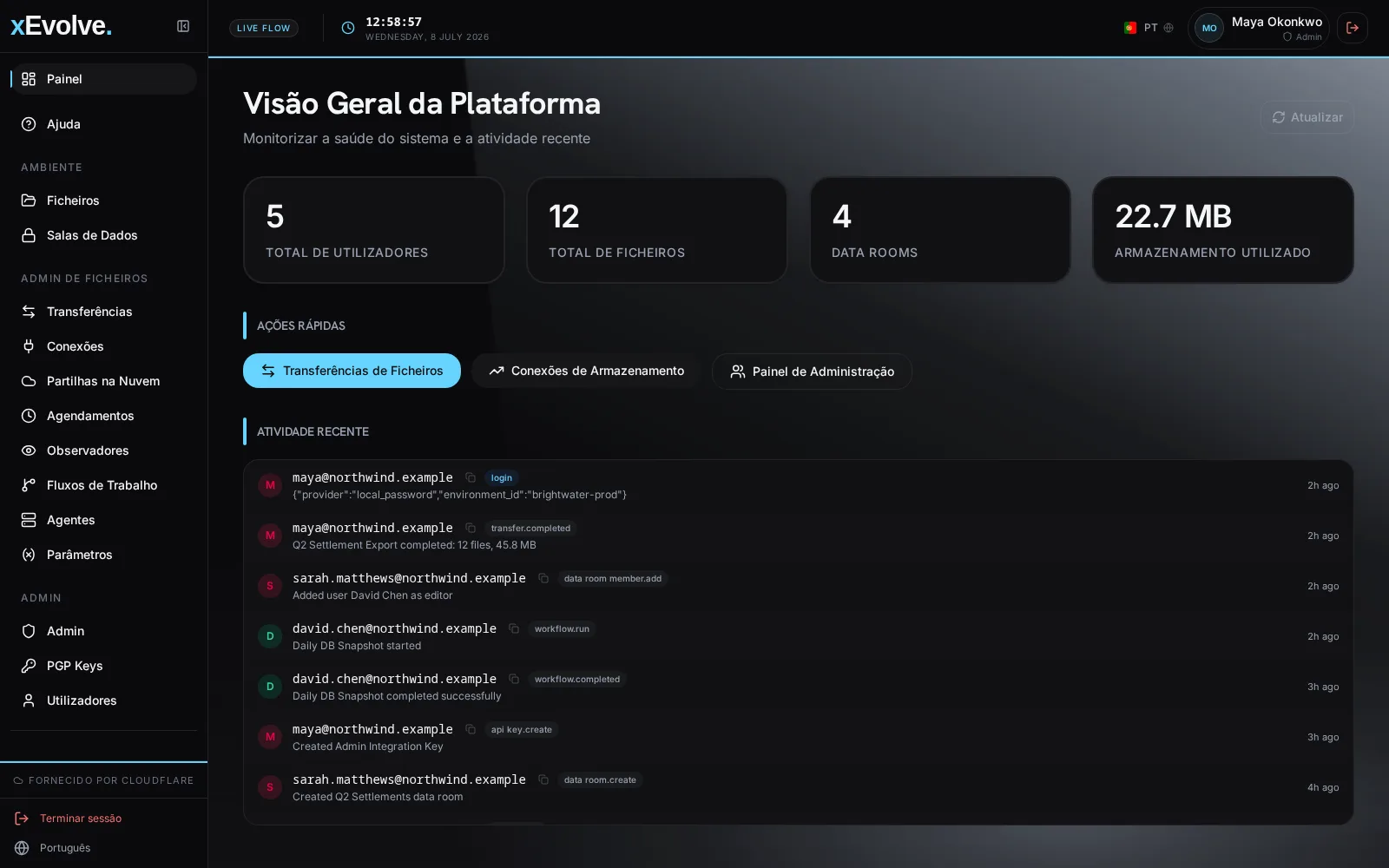The width and height of the screenshot is (1389, 868).
Task: Open Português language selector at sidebar bottom
Action: coord(53,848)
